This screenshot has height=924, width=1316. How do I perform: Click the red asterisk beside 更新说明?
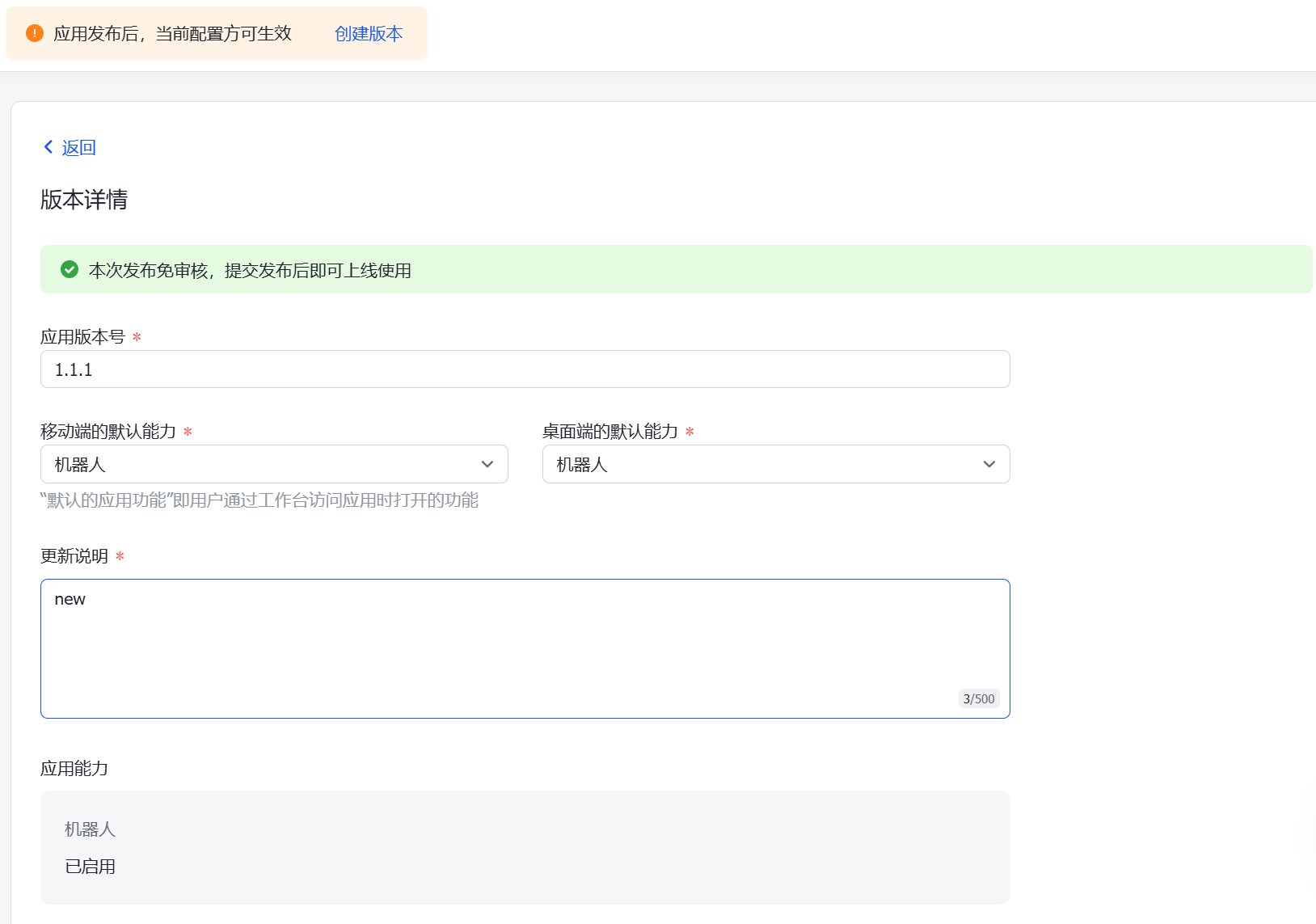[120, 556]
